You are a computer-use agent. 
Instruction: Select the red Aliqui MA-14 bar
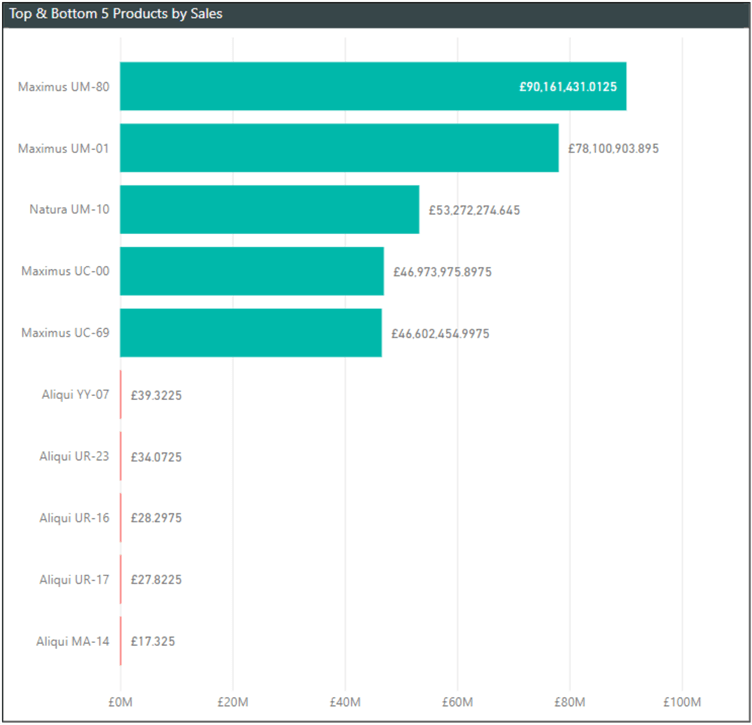[x=120, y=641]
